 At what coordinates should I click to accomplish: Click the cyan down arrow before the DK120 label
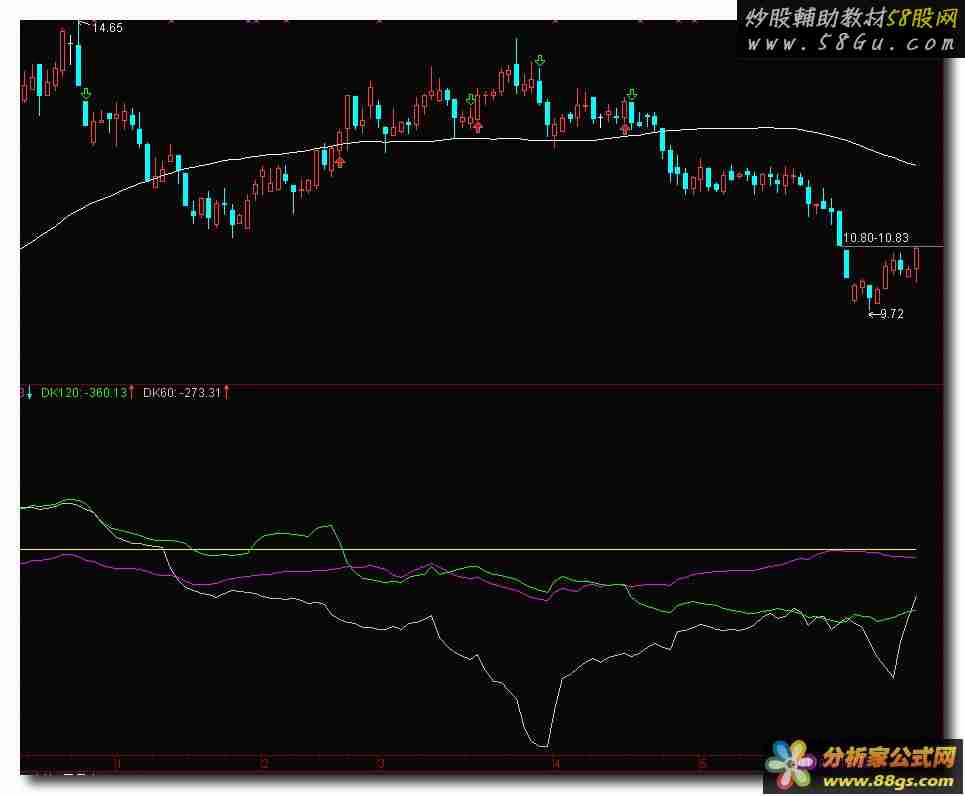coord(30,393)
